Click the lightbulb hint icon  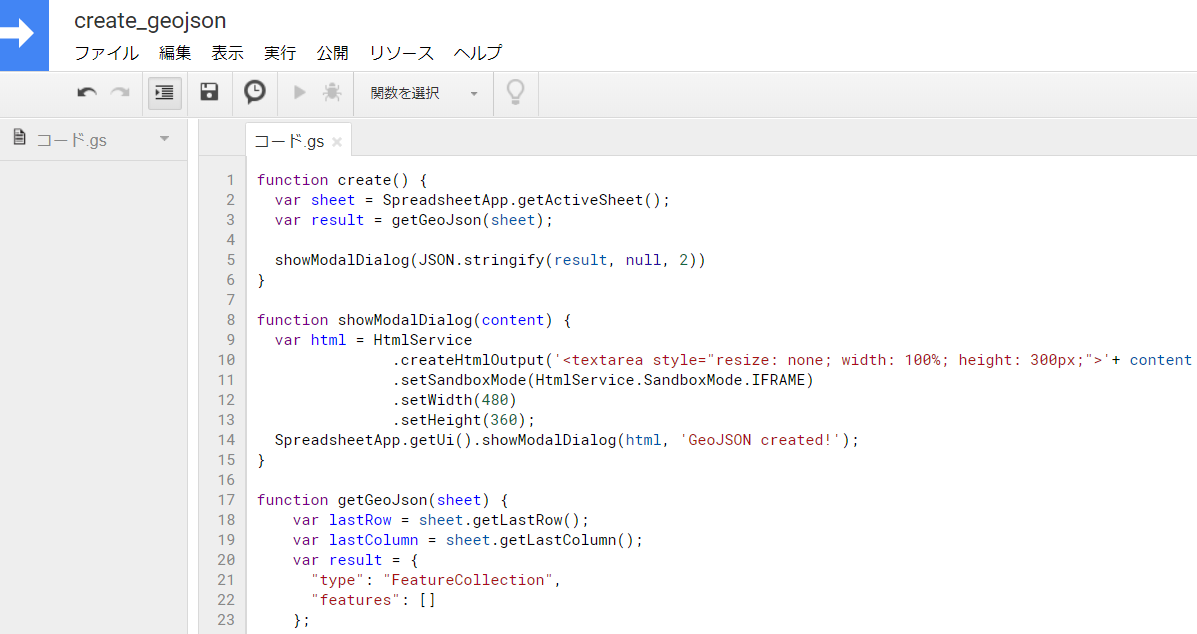[x=516, y=92]
